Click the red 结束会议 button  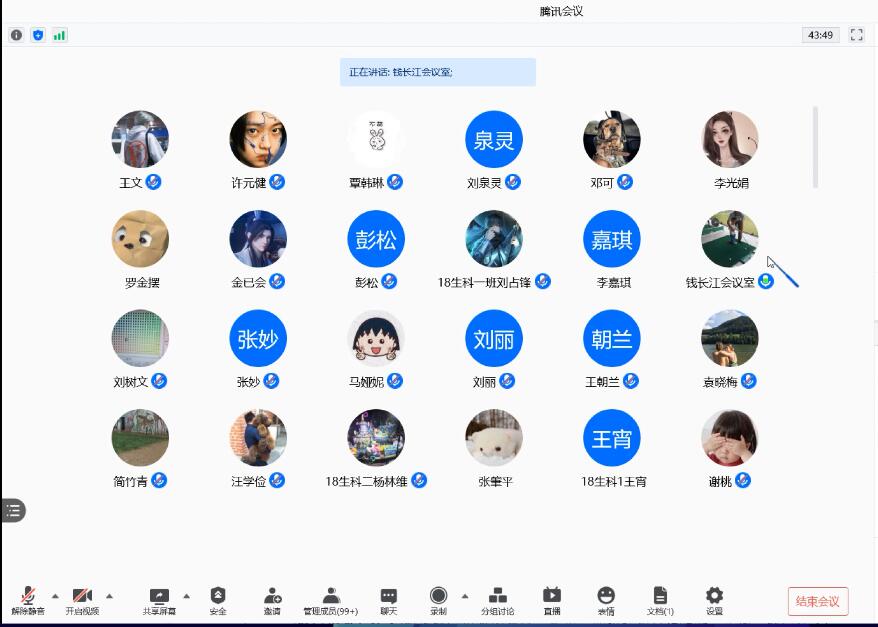817,601
